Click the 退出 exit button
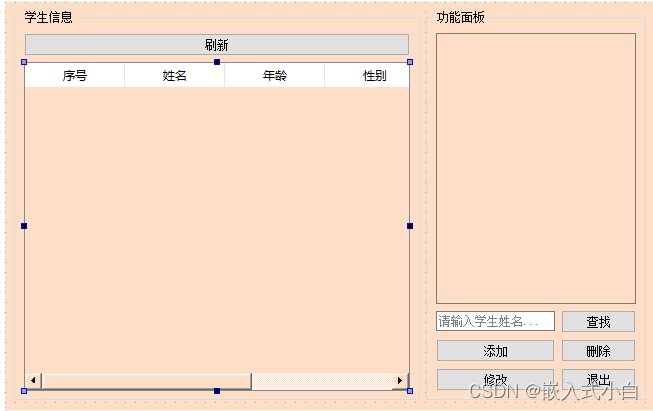 coord(598,379)
